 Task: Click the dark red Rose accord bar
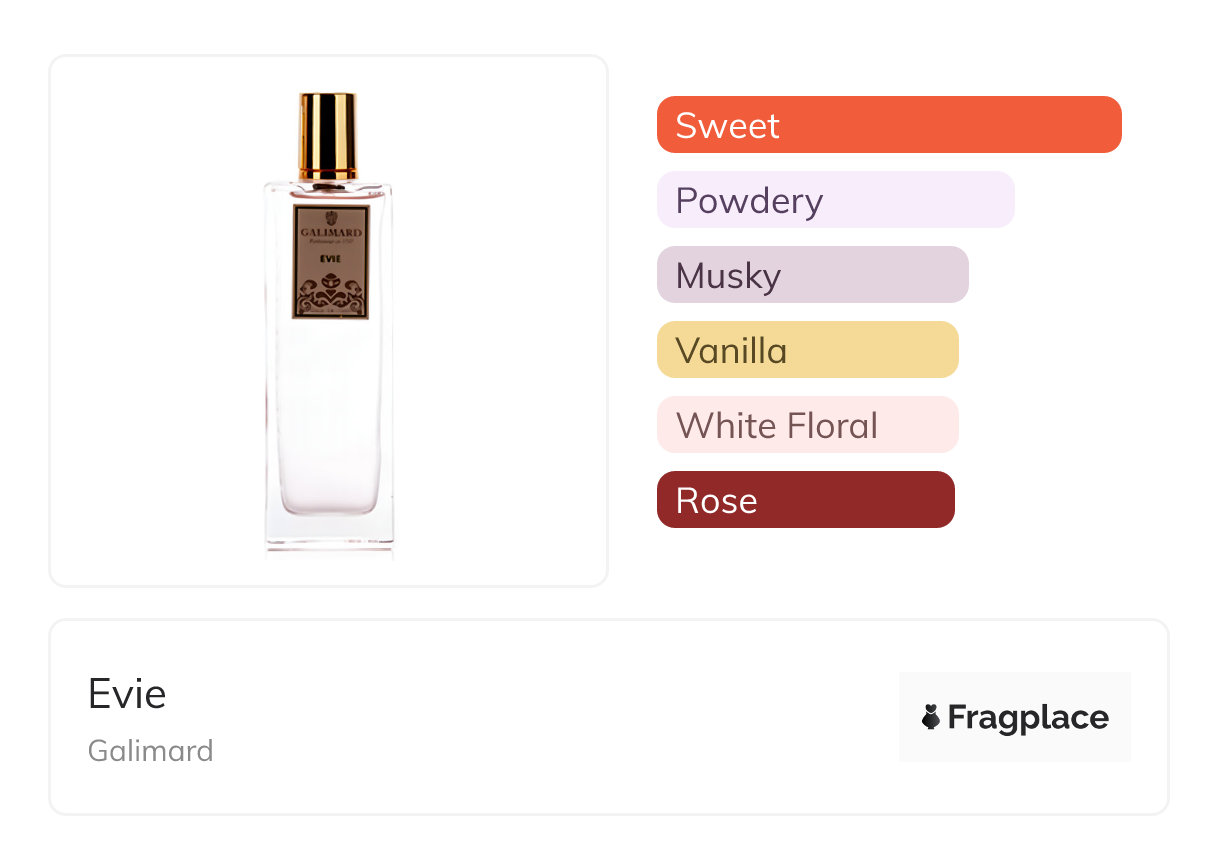[805, 500]
